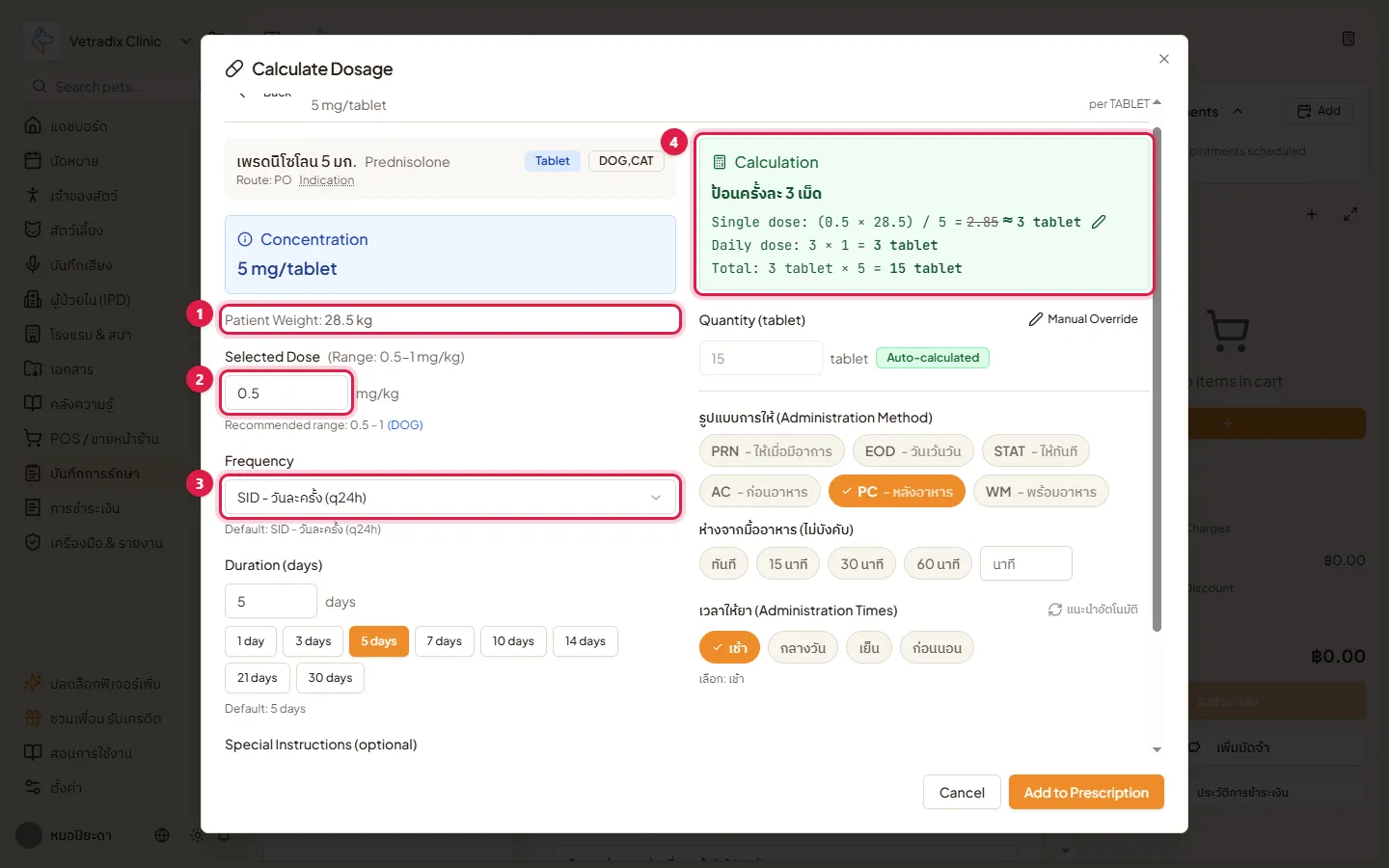Open สัตว์เลี้ยง in the background sidebar
Screen dimensions: 1389x868
pyautogui.click(x=77, y=231)
